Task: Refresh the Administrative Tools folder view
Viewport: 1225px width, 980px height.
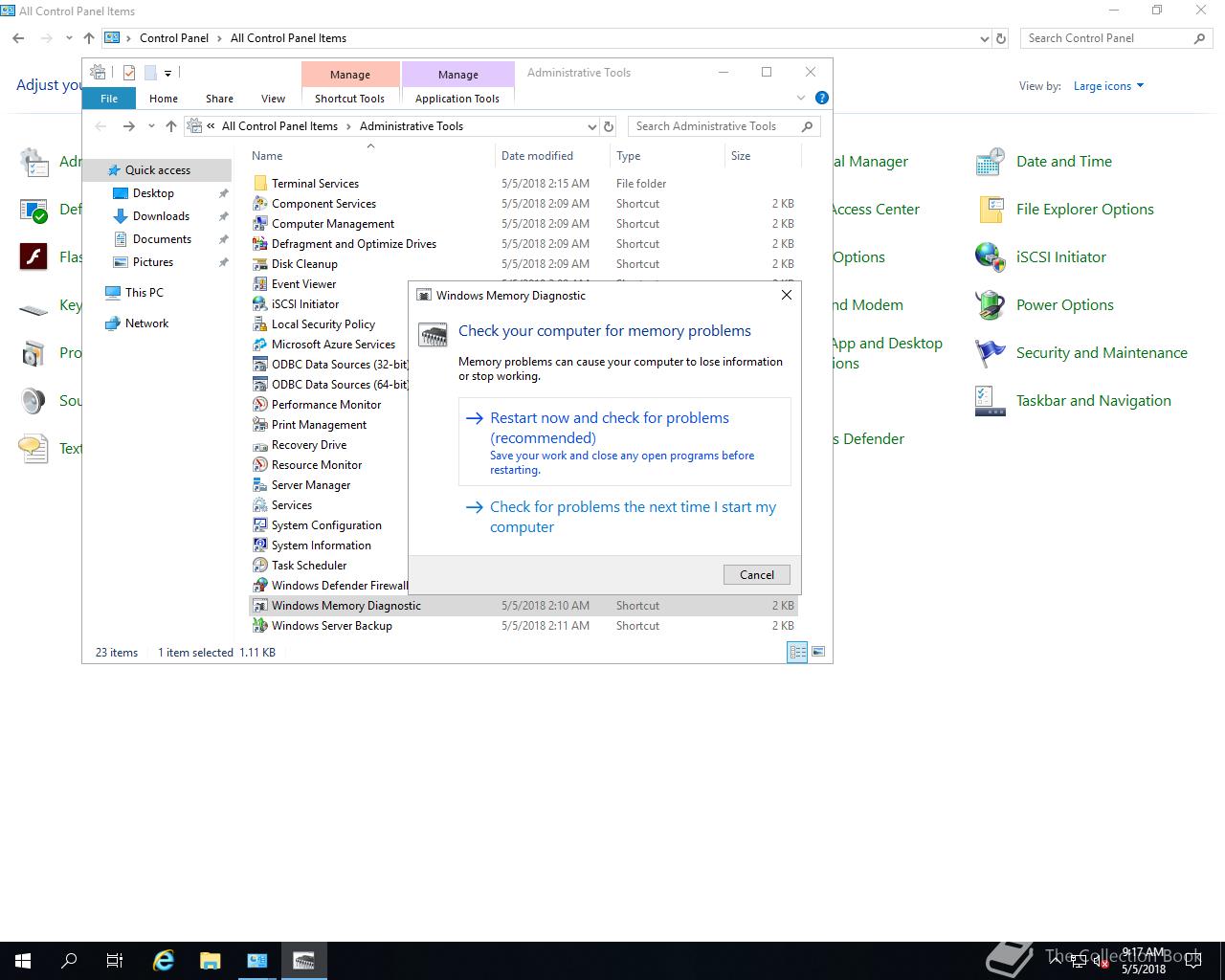Action: 609,126
